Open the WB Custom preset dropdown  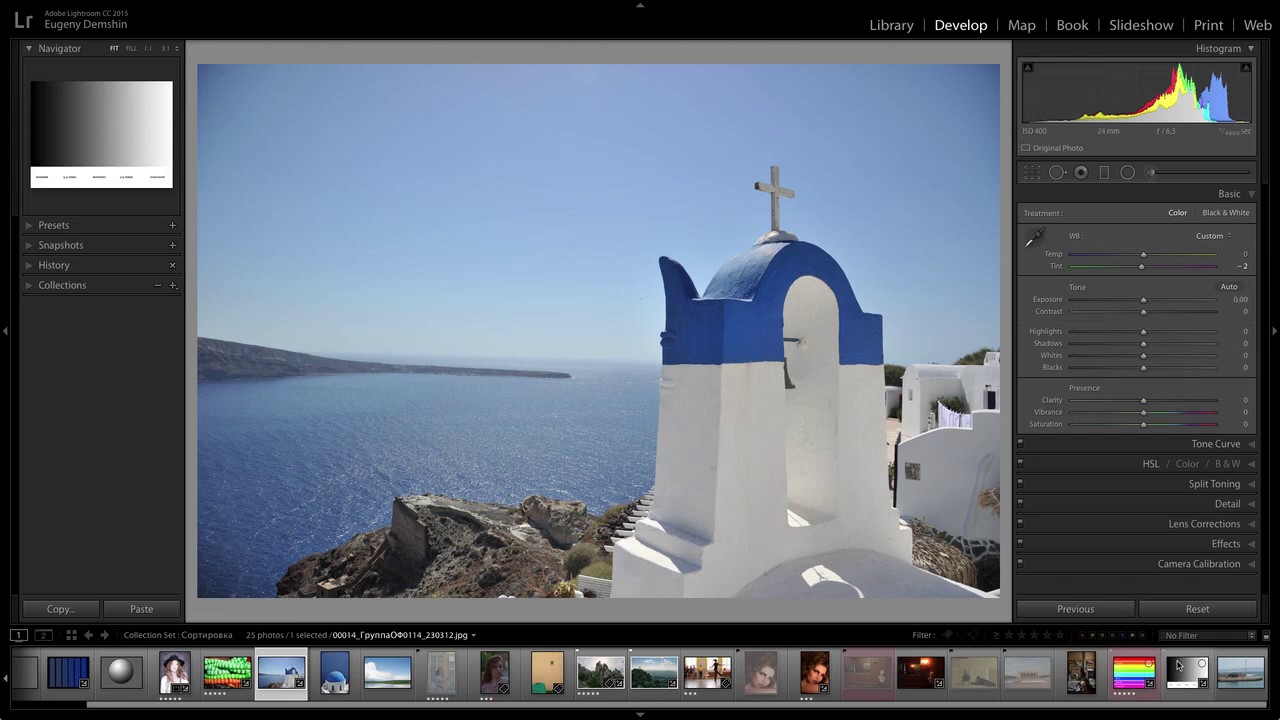(1214, 236)
